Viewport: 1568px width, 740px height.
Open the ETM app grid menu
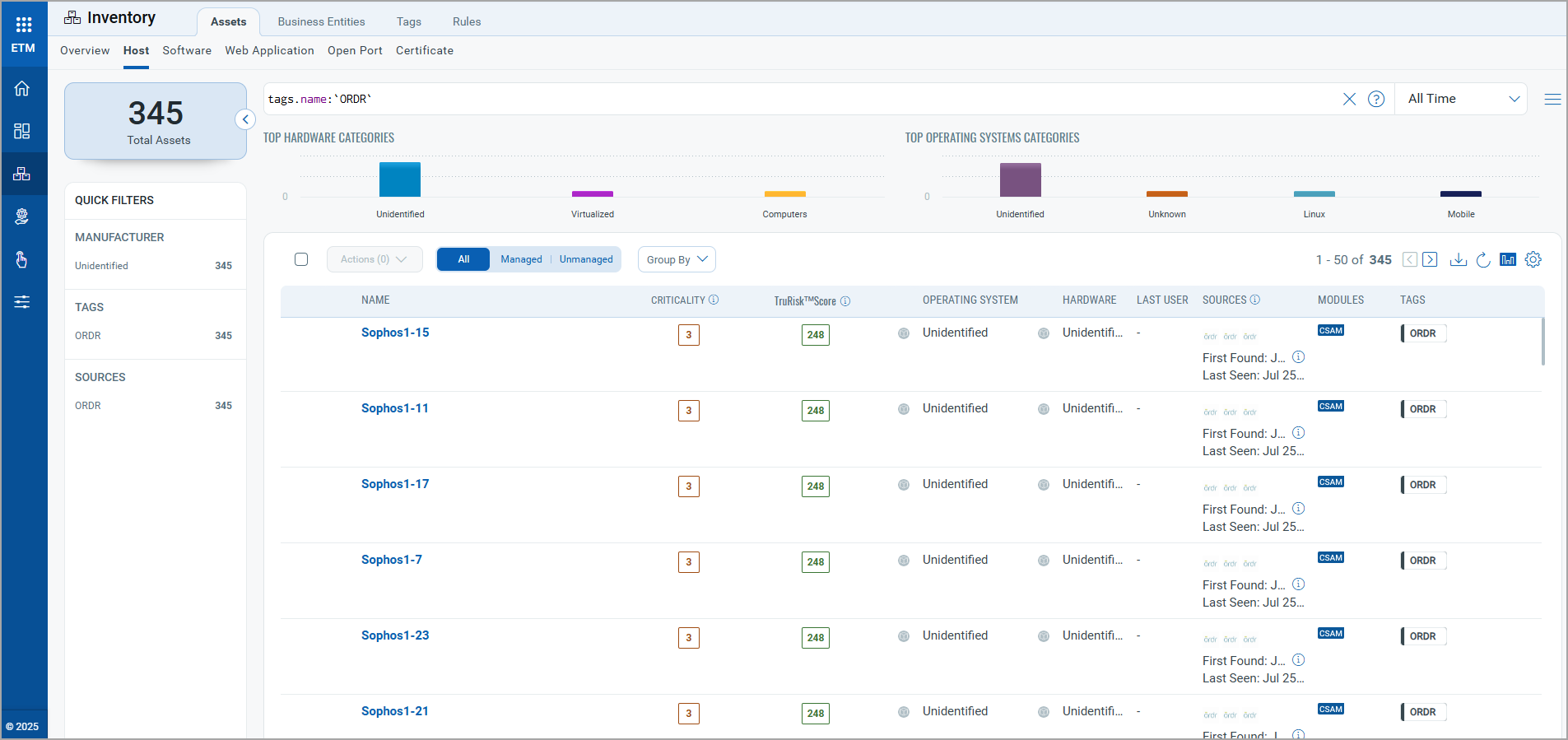click(23, 25)
